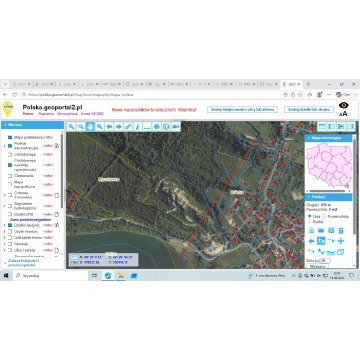Click trash delete icon in Pomiary panel

[341, 230]
